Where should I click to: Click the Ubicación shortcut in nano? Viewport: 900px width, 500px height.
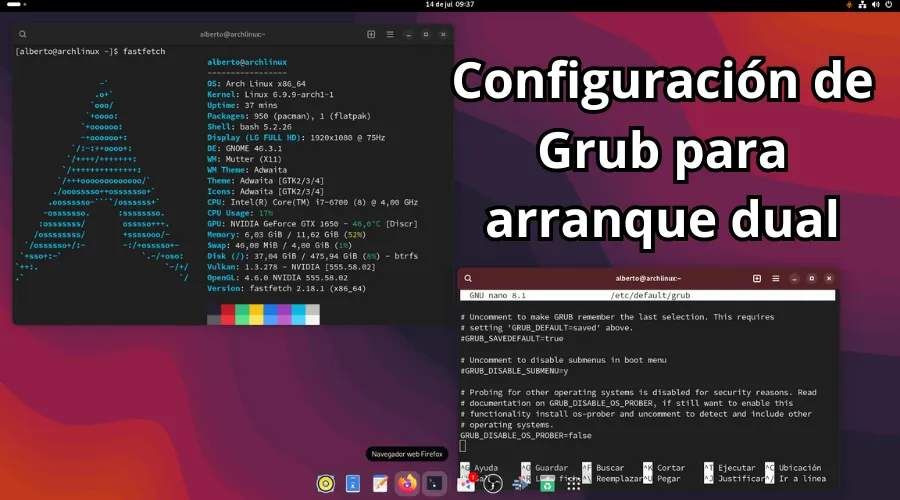[793, 468]
